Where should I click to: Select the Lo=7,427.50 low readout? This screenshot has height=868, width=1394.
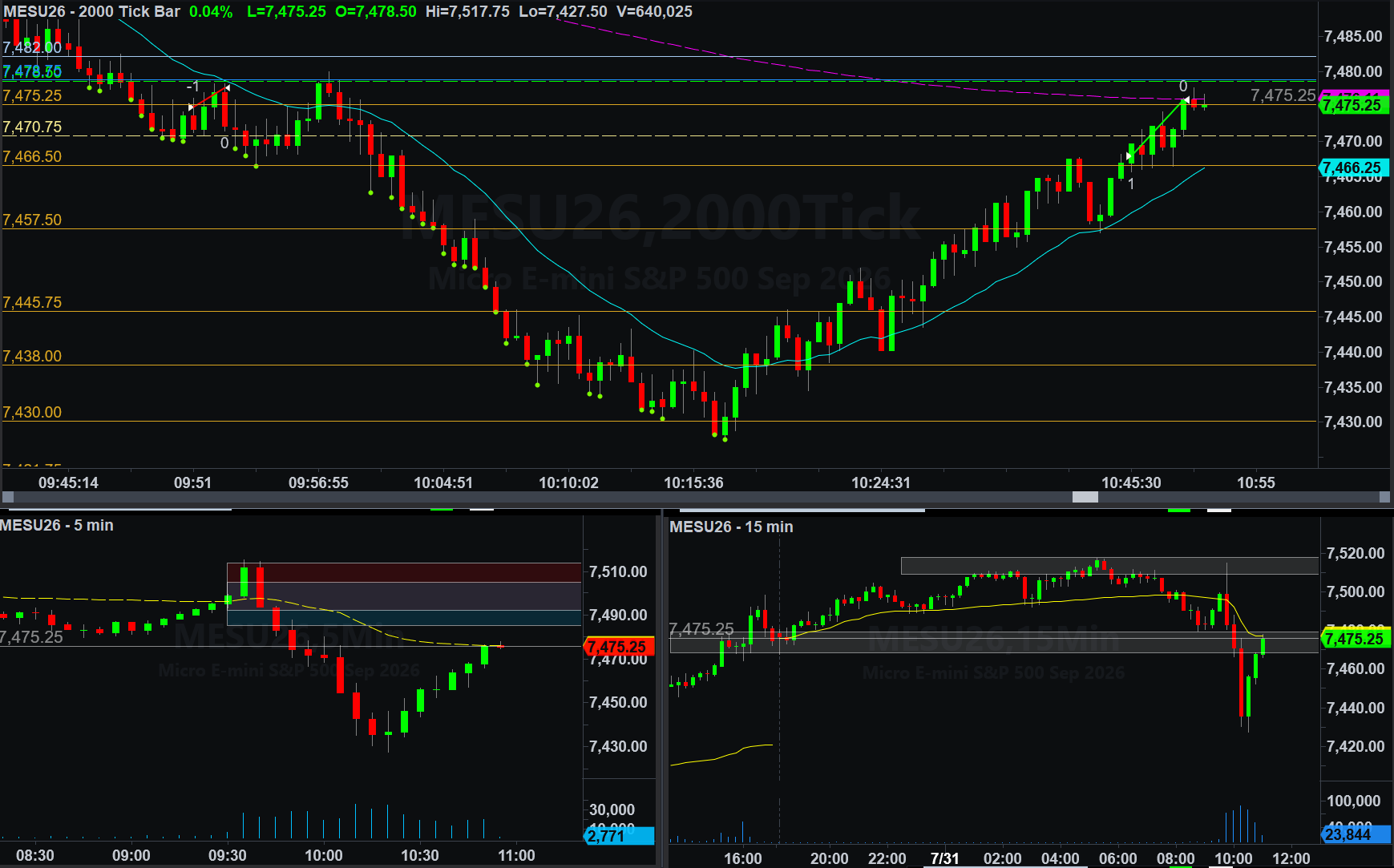point(563,12)
